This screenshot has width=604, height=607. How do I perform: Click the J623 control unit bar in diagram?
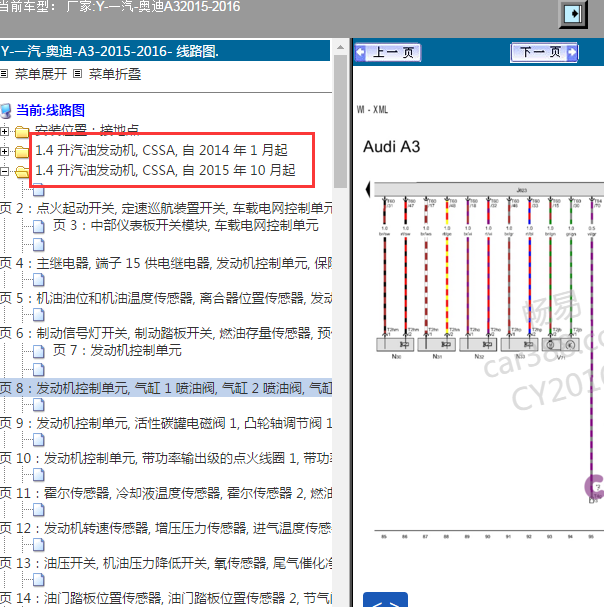coord(489,190)
